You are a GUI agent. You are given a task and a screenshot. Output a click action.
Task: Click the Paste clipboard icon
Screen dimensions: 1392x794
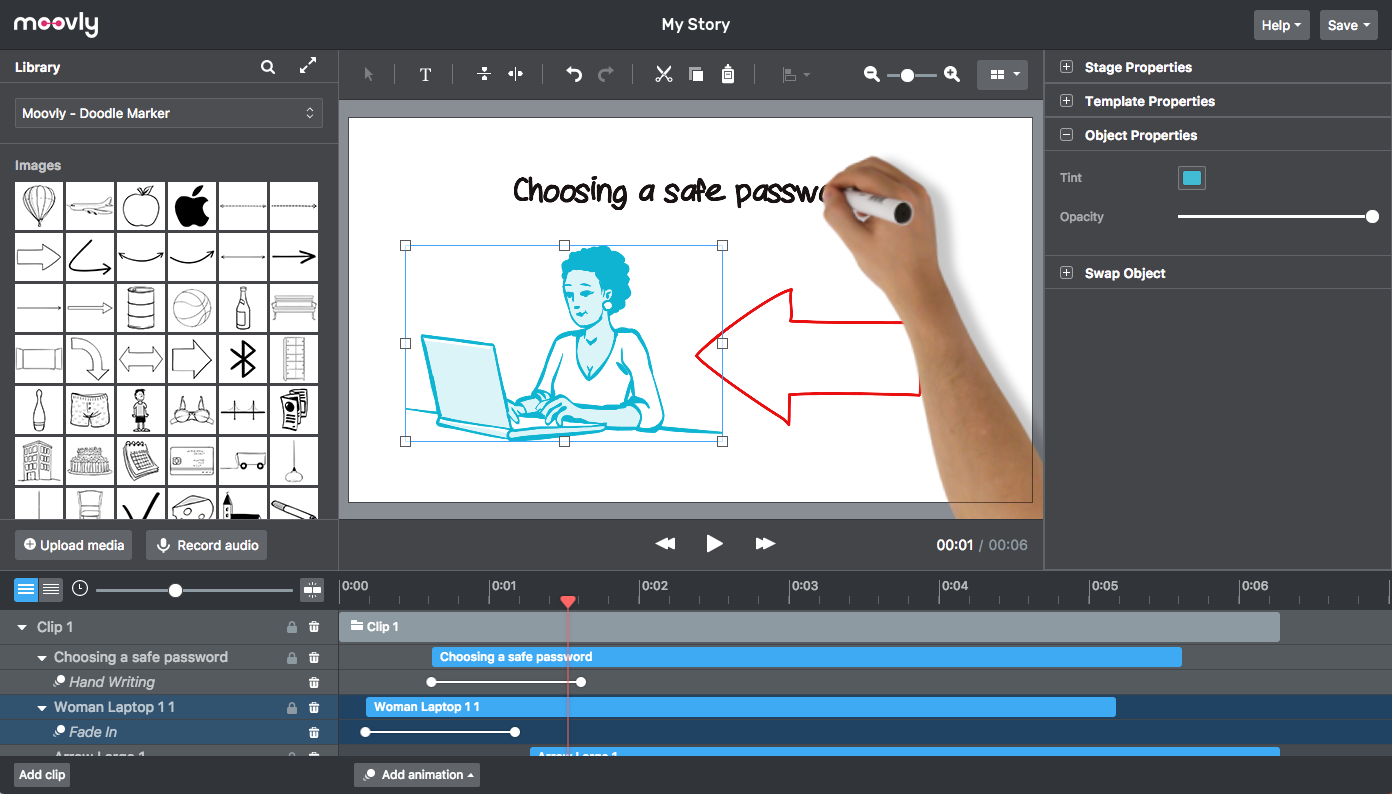pyautogui.click(x=728, y=74)
